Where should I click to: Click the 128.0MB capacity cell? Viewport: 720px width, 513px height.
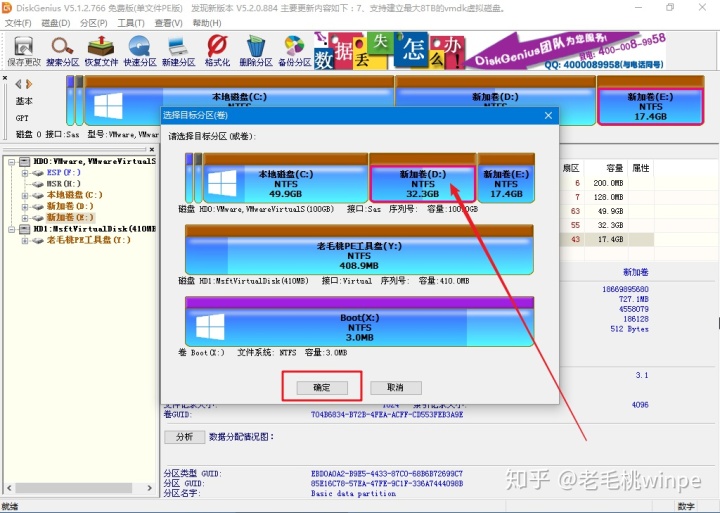point(608,197)
